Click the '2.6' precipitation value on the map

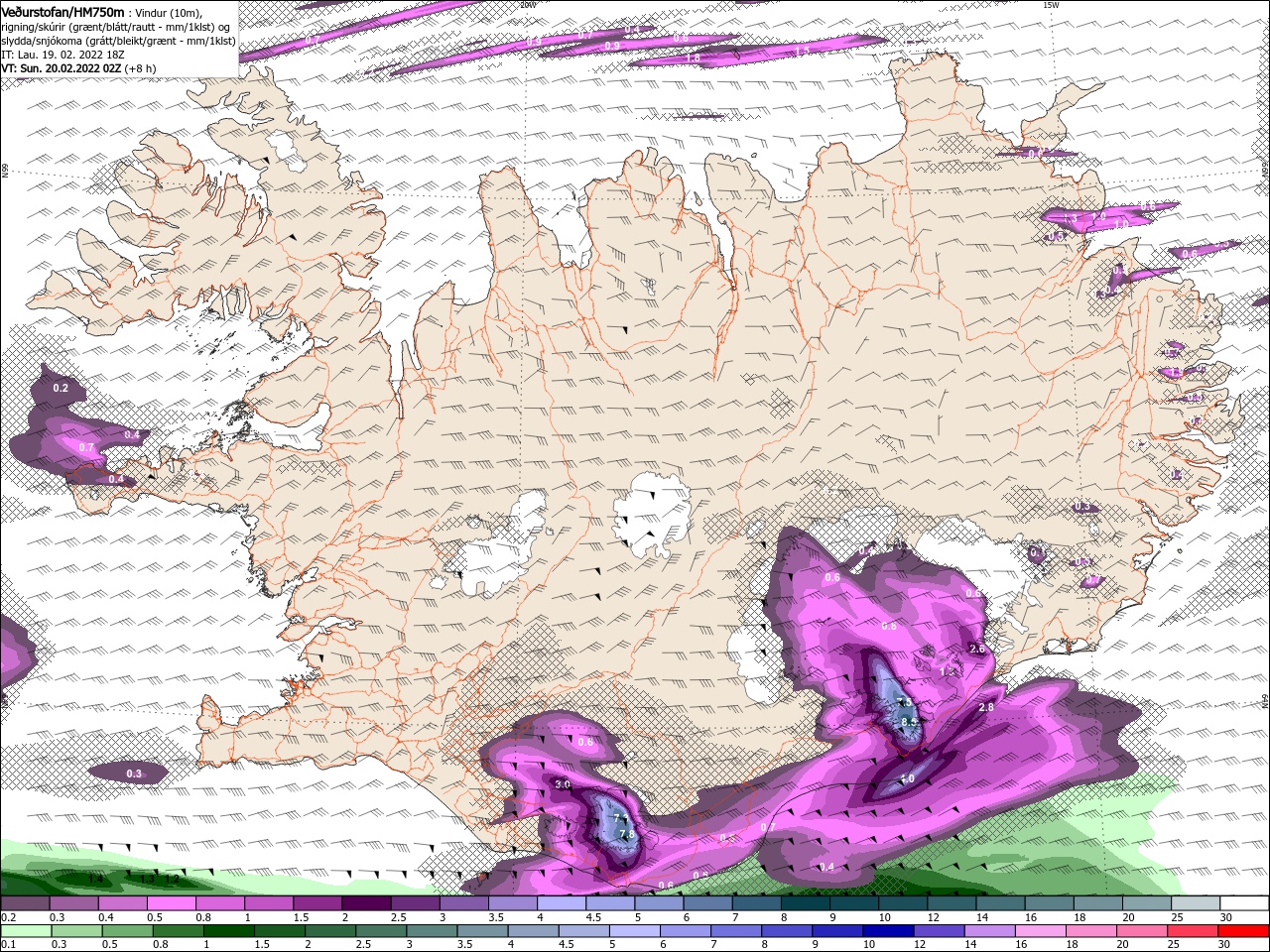[977, 649]
